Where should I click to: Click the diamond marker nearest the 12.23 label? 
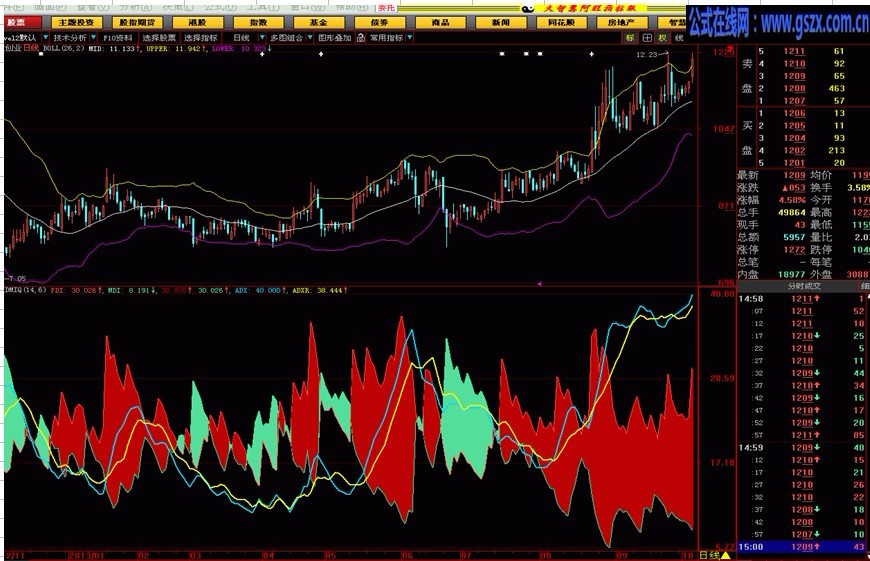(x=591, y=54)
